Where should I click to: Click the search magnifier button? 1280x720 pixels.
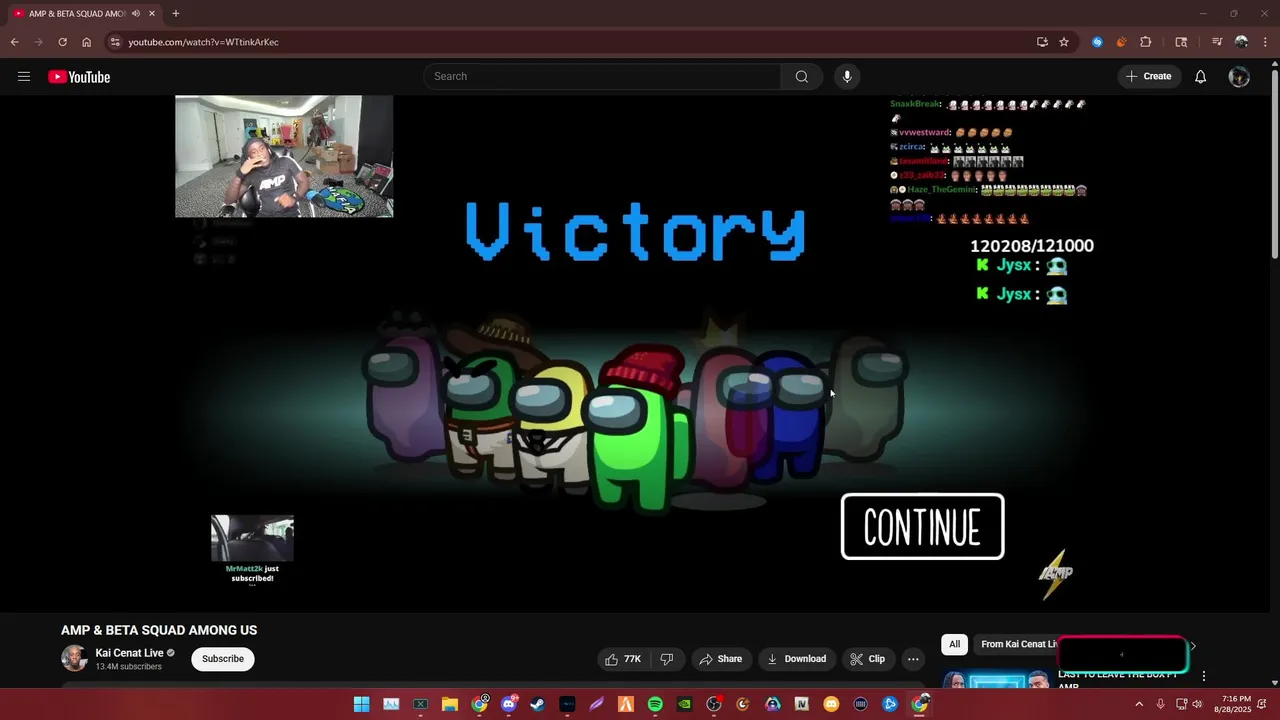802,77
